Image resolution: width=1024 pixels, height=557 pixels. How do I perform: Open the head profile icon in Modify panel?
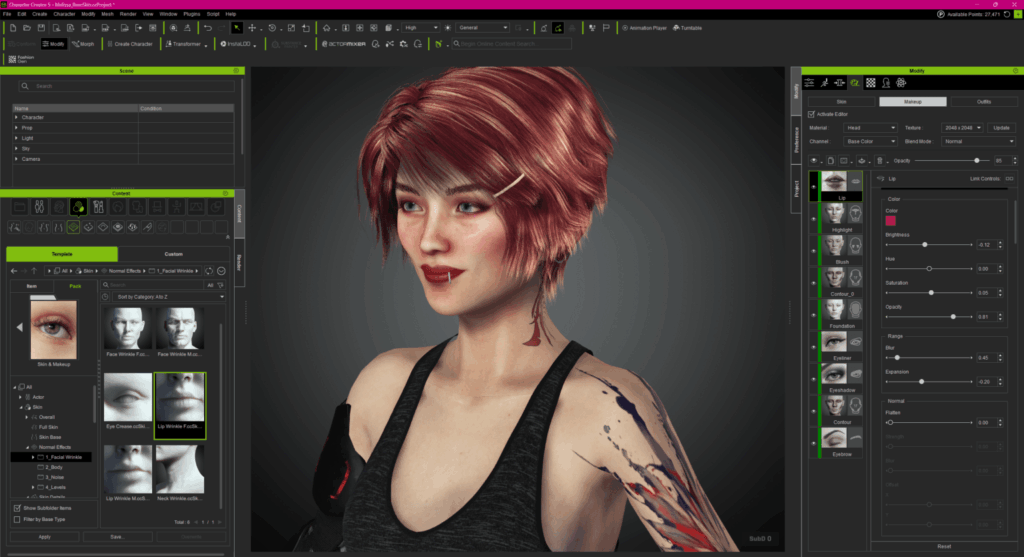coord(886,83)
